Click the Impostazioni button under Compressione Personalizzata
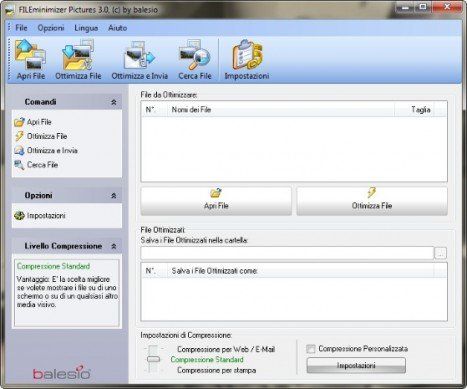This screenshot has width=467, height=389. (356, 366)
